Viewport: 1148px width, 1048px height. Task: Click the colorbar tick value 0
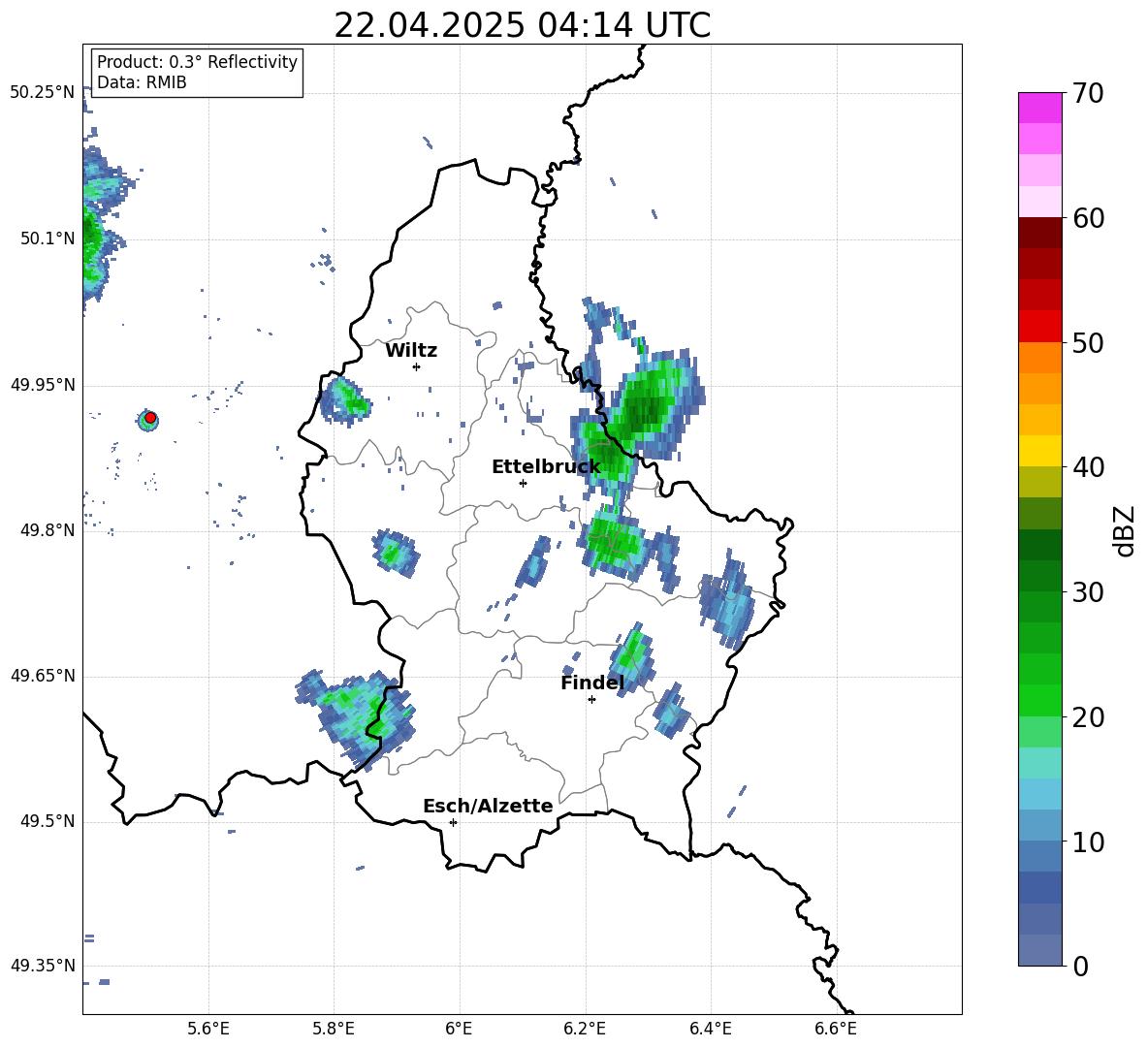click(x=1080, y=966)
